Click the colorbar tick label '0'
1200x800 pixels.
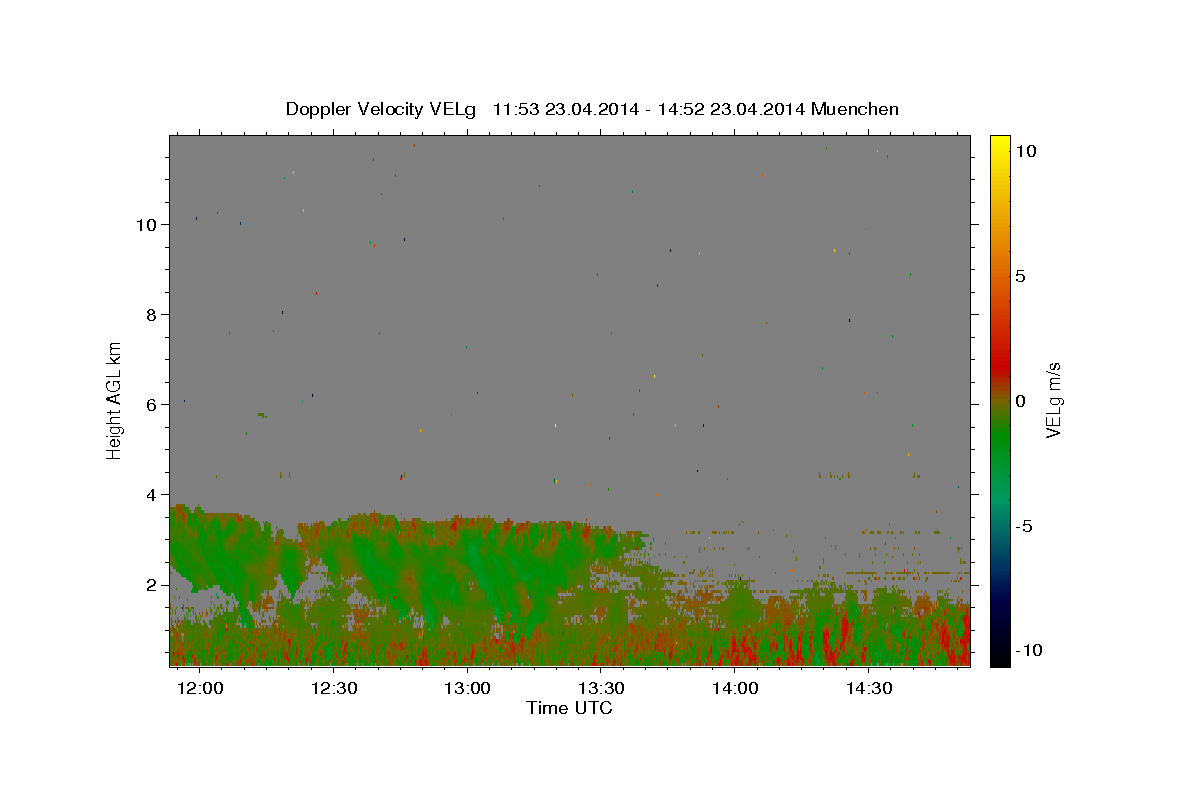tap(1020, 401)
